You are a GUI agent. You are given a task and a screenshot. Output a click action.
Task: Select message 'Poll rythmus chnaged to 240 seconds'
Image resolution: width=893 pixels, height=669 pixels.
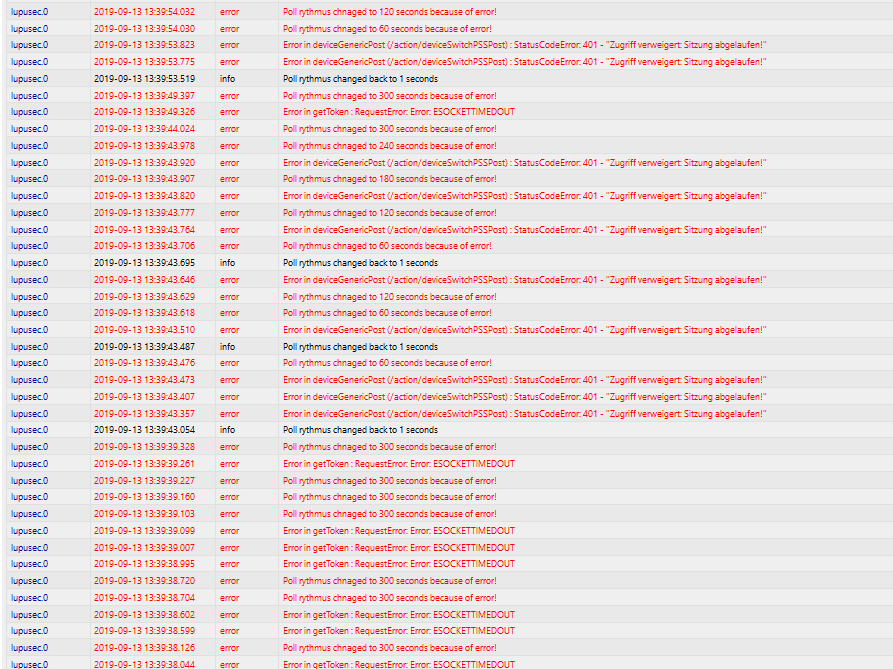[x=390, y=146]
